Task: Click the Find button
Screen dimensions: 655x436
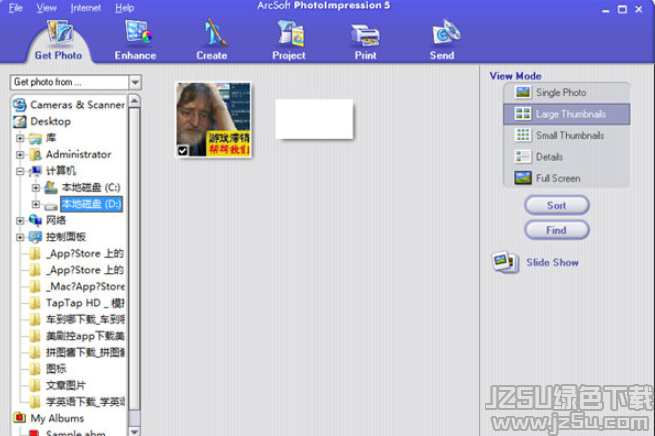Action: (x=557, y=230)
